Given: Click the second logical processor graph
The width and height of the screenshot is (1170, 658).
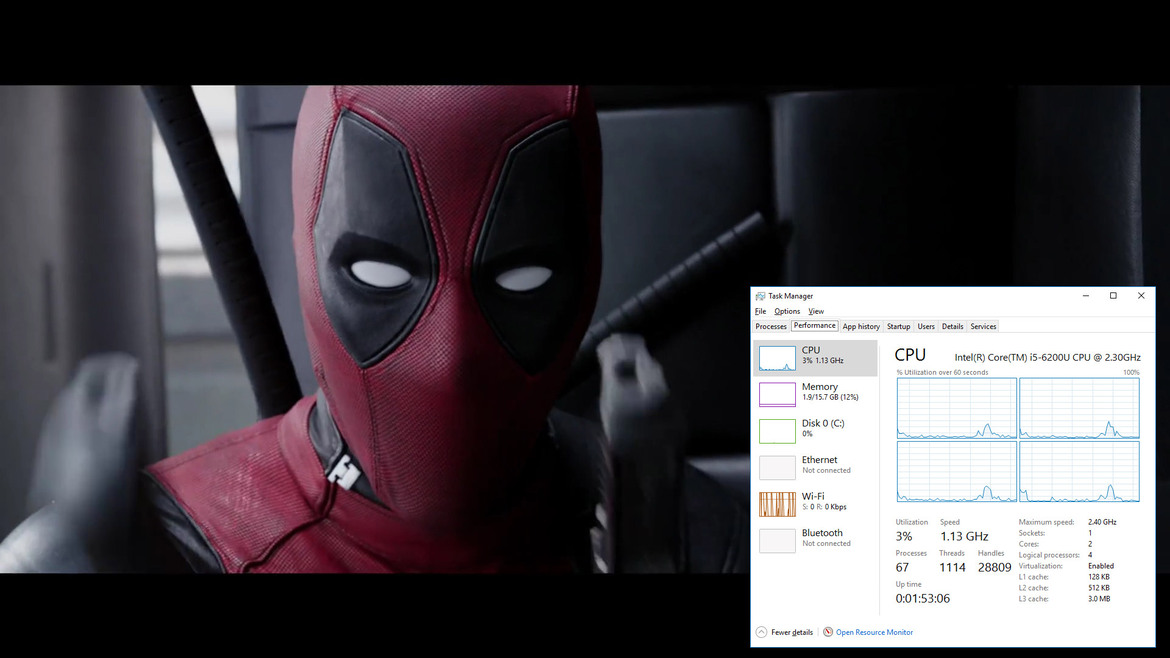Looking at the screenshot, I should (1079, 408).
